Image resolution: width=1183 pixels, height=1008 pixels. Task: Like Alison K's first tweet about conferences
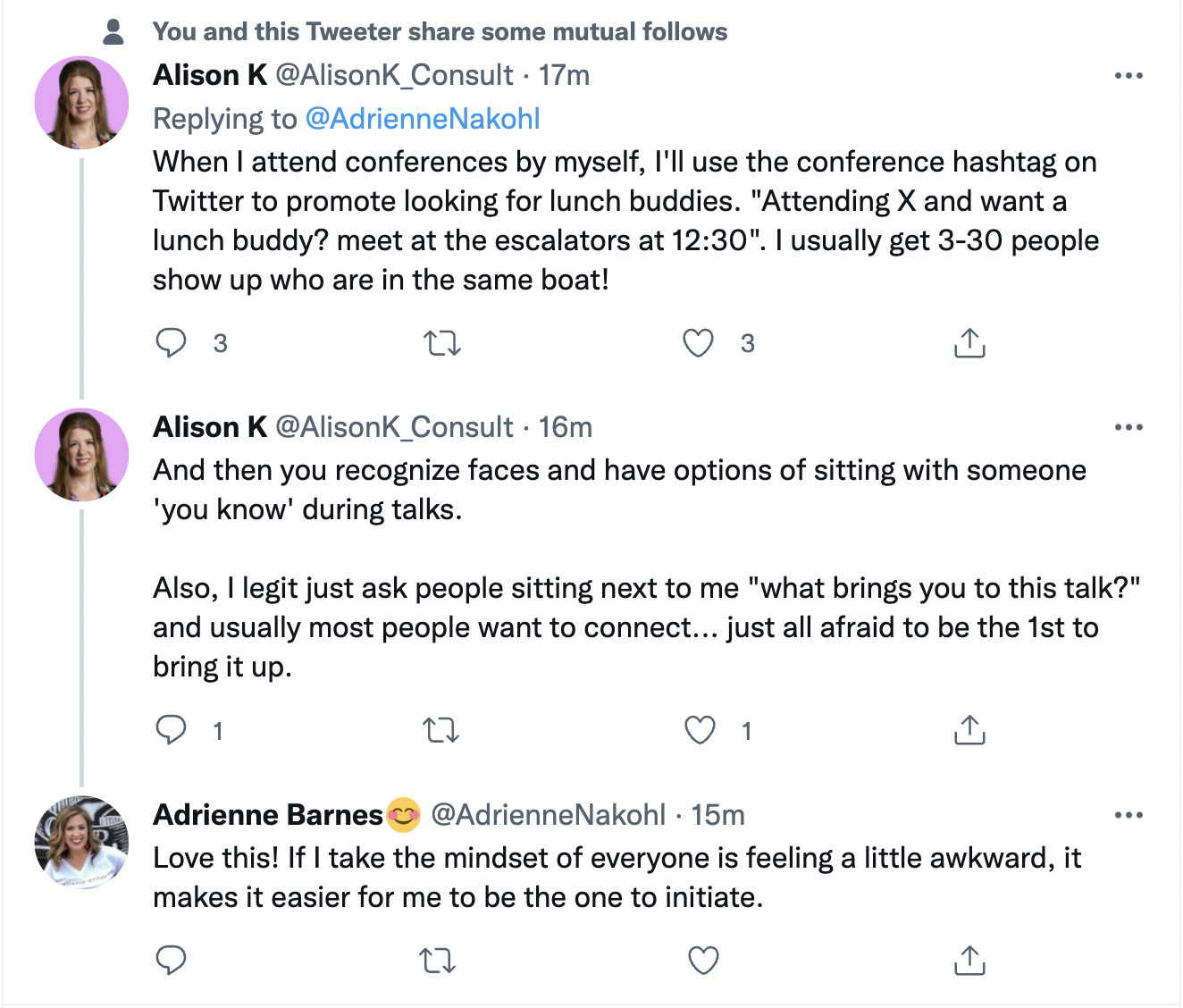[699, 343]
